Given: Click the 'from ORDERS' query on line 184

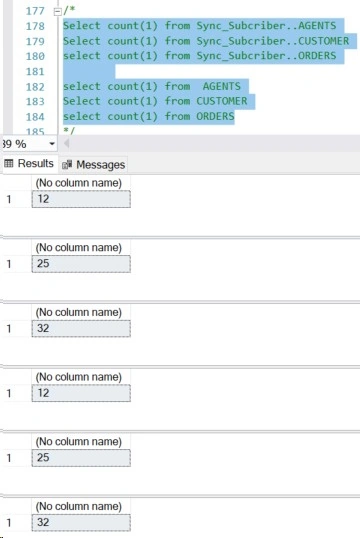Looking at the screenshot, I should tap(149, 116).
